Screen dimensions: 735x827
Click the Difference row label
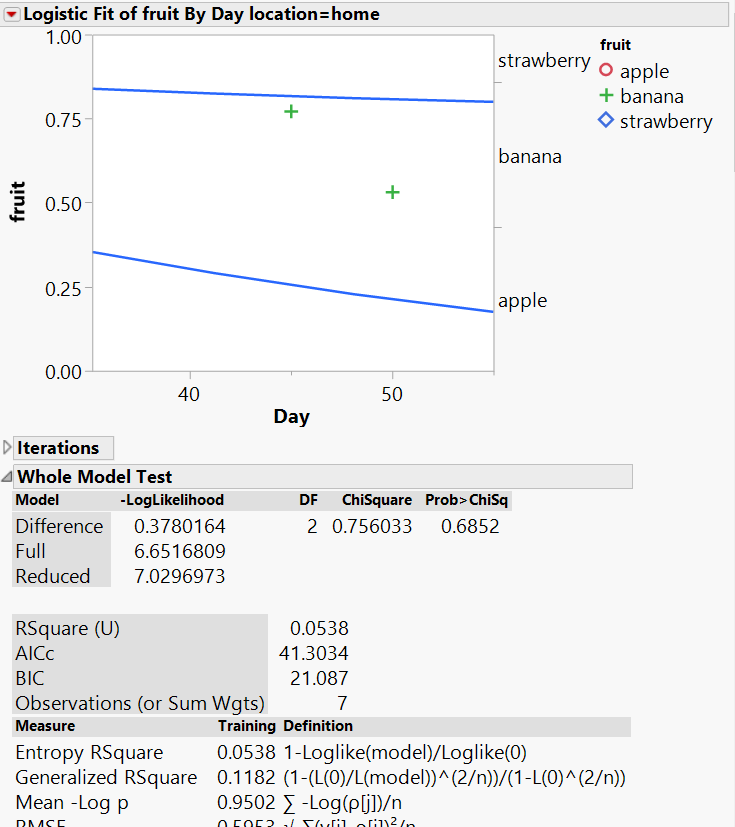[x=59, y=526]
